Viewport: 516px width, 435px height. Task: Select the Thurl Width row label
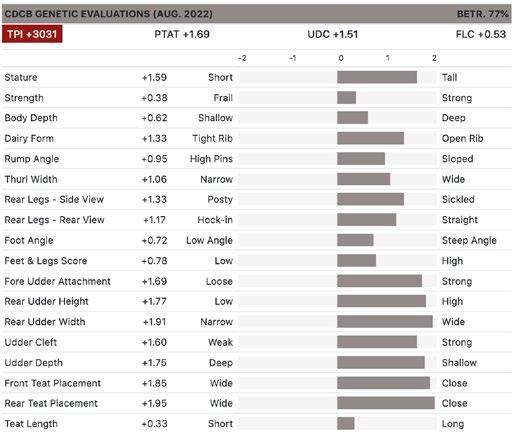(x=31, y=179)
